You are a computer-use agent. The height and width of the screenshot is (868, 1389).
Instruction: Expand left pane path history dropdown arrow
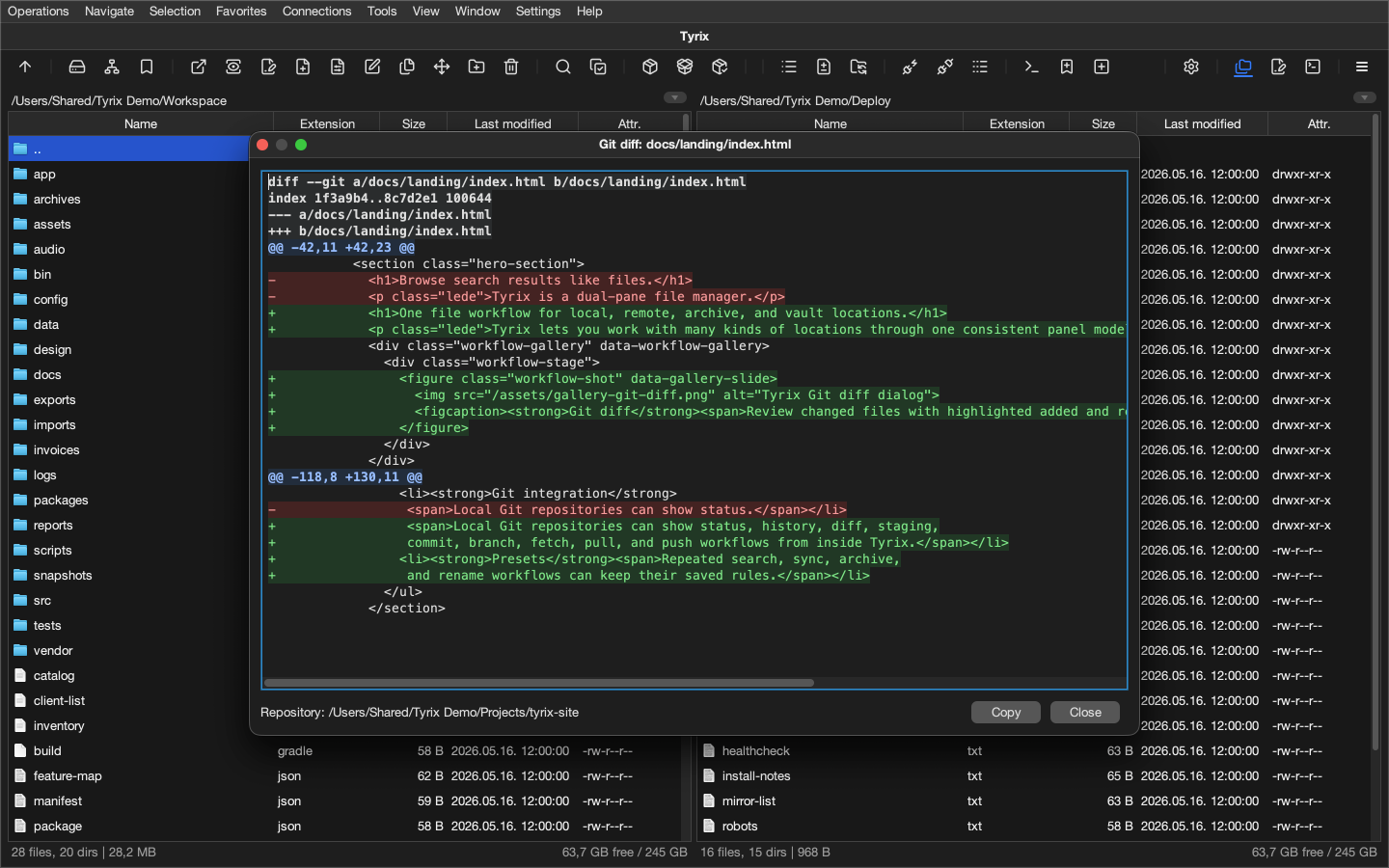[675, 97]
